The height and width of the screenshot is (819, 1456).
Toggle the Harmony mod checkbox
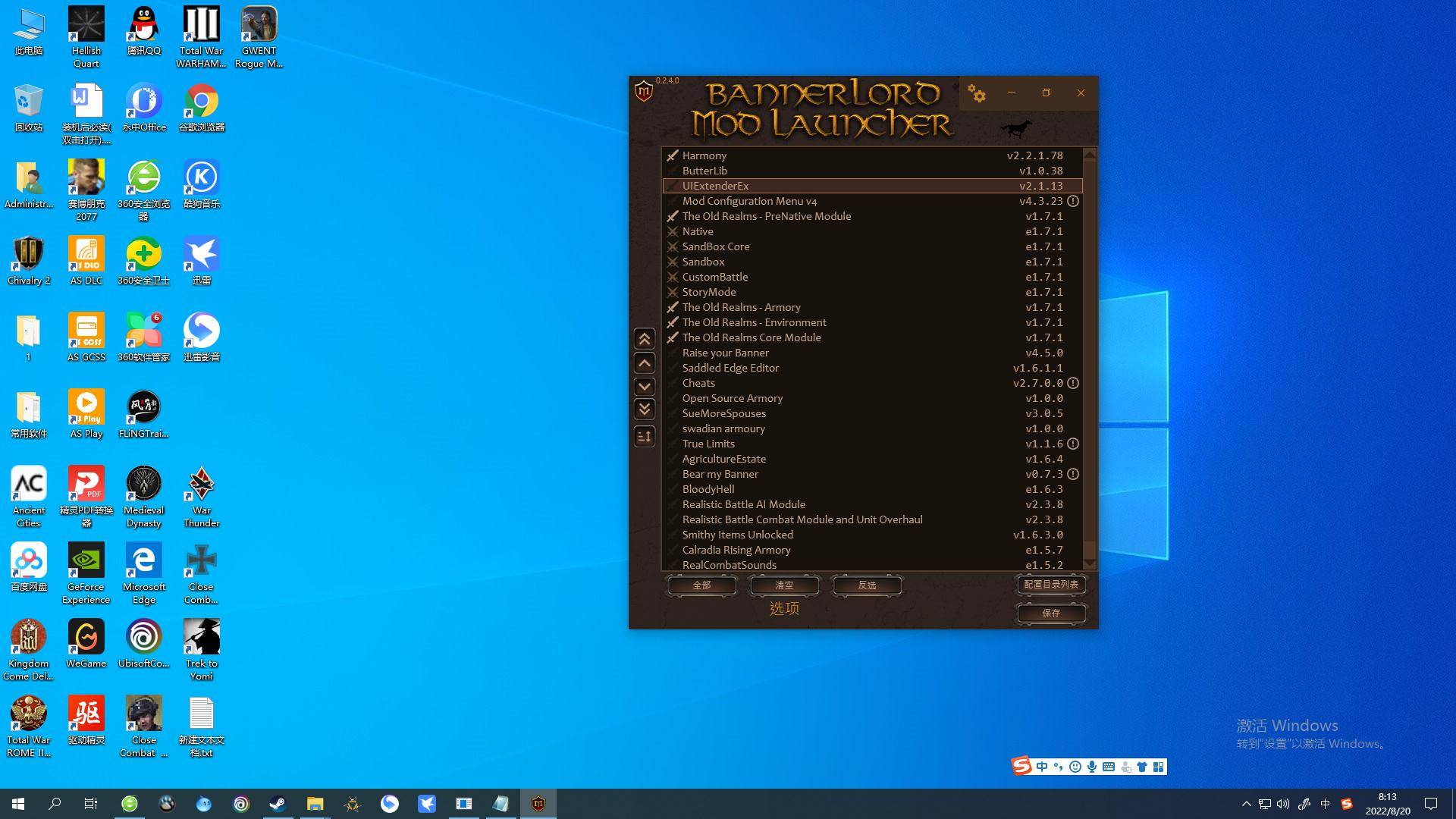point(673,155)
